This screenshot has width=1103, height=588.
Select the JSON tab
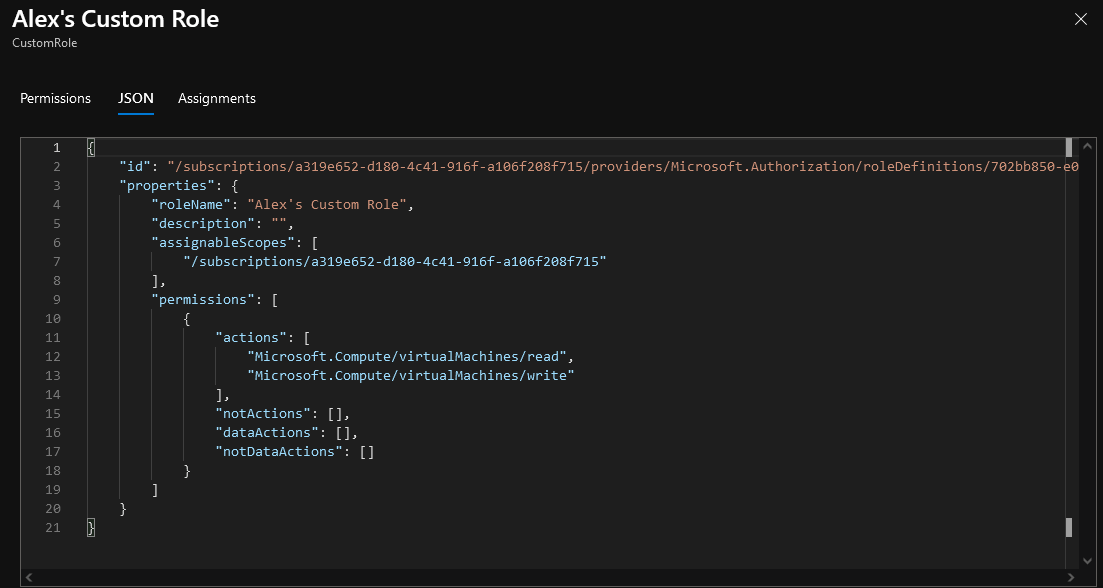pyautogui.click(x=136, y=98)
